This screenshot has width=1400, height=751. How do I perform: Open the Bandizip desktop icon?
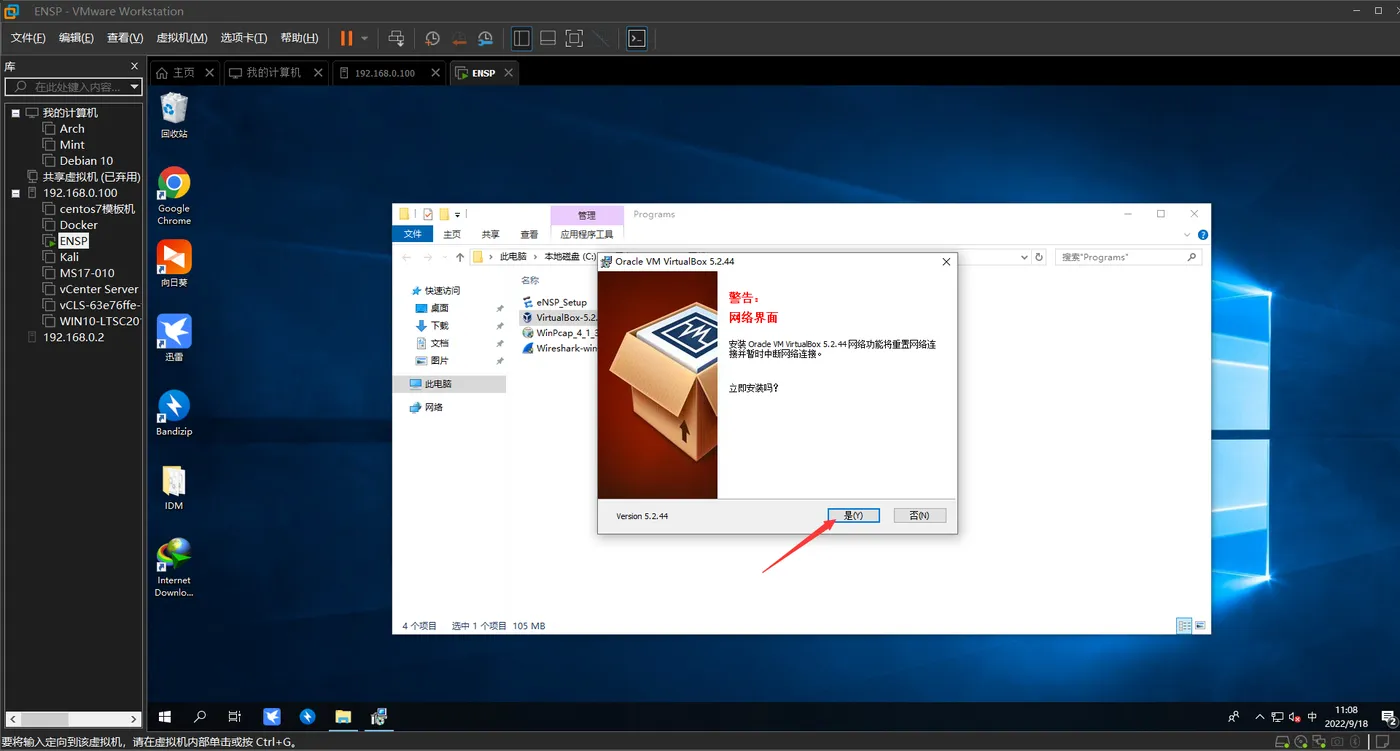point(174,413)
